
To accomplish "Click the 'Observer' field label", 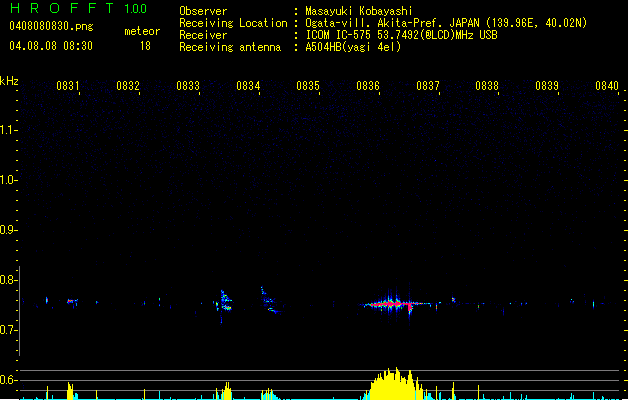I will pyautogui.click(x=203, y=11).
